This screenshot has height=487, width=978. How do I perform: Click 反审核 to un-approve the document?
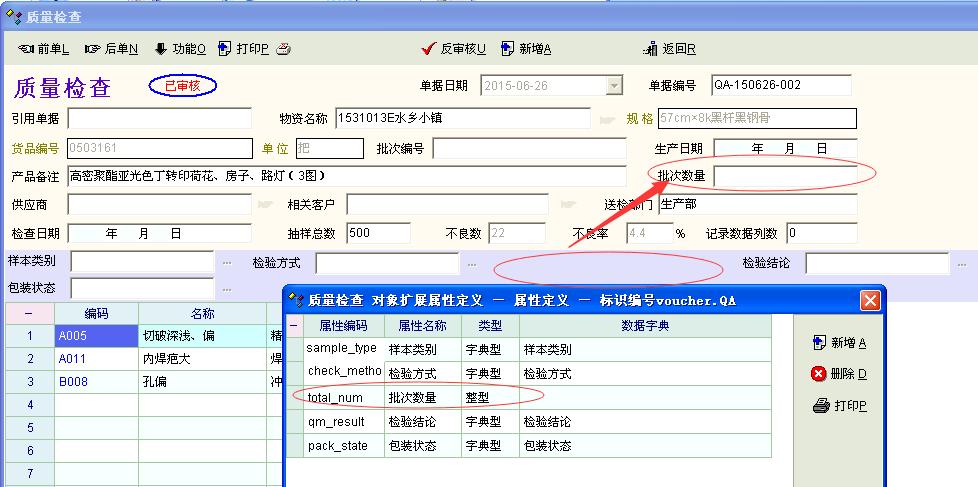click(x=455, y=49)
